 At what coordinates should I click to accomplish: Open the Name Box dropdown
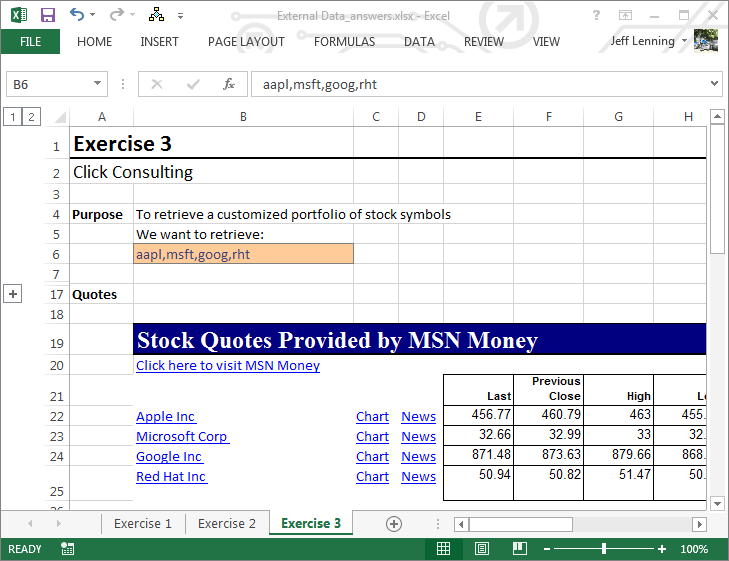pyautogui.click(x=98, y=84)
